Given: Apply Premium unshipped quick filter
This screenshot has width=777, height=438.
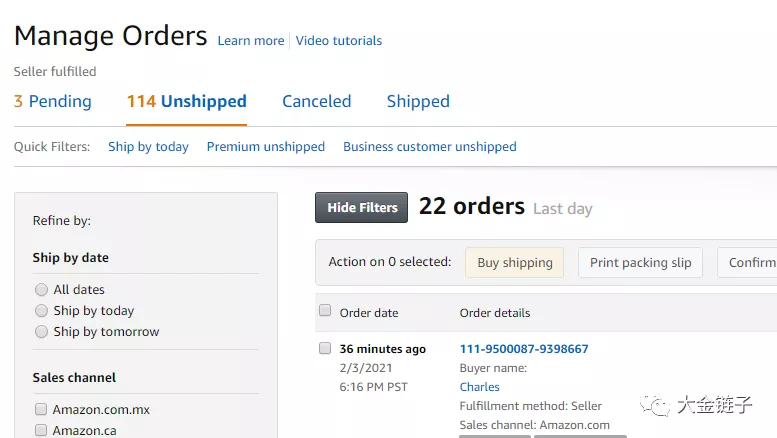Looking at the screenshot, I should click(x=265, y=147).
